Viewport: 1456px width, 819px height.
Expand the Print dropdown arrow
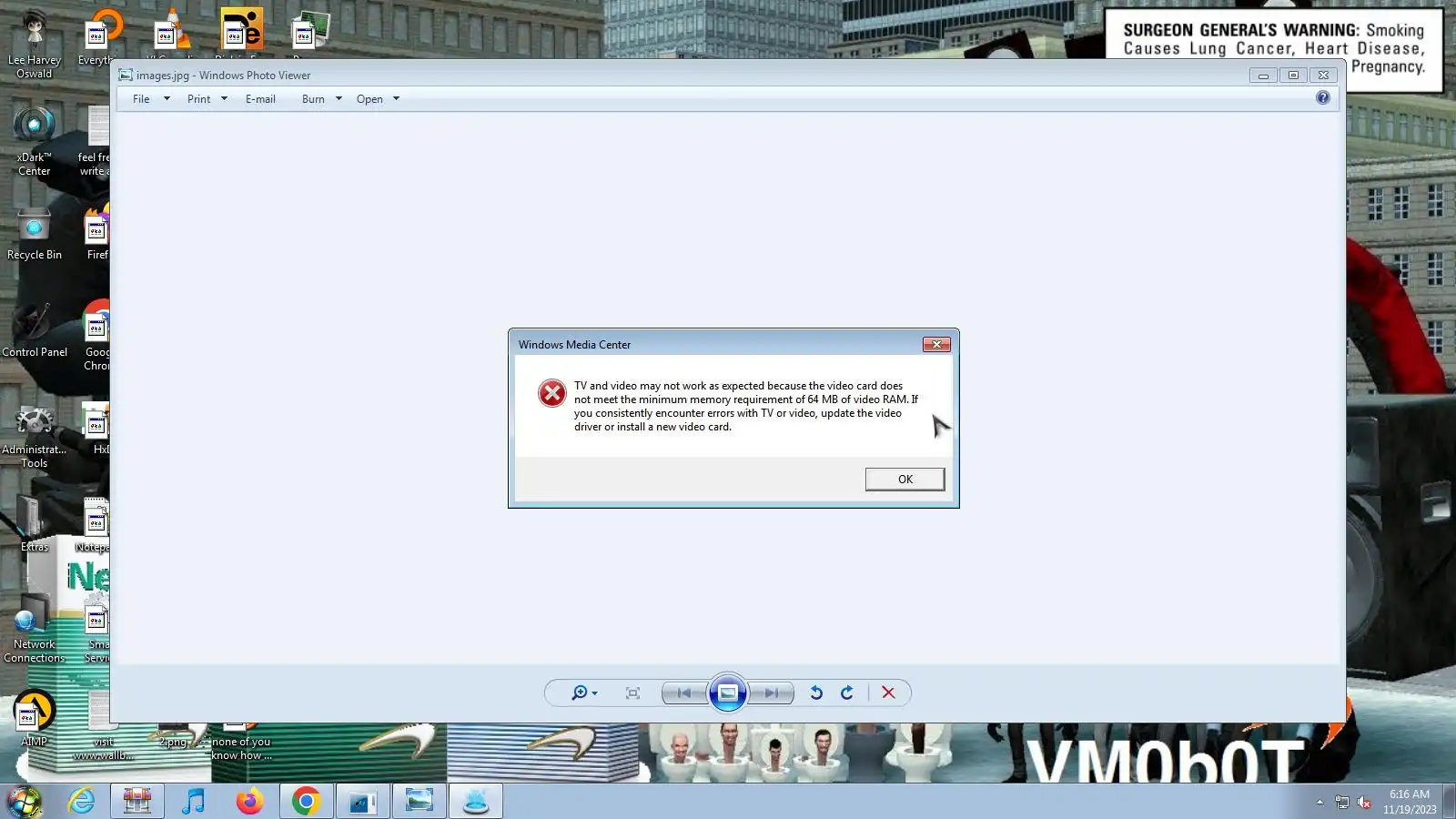(224, 99)
